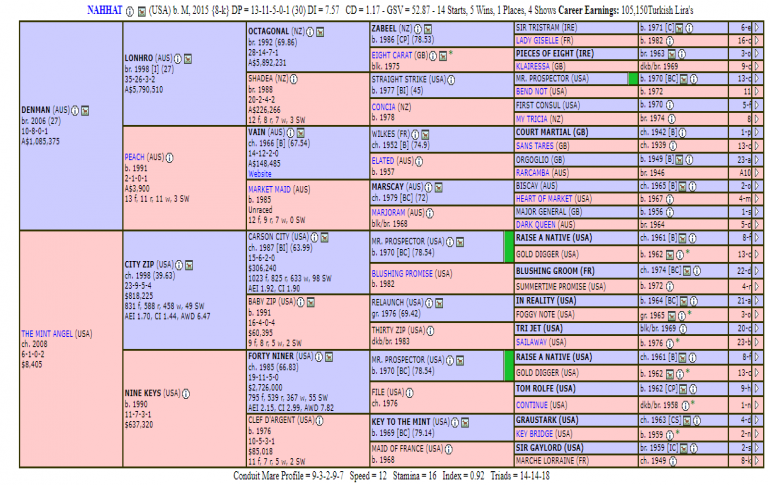Click the info icon beside SHADEA

pyautogui.click(x=294, y=79)
